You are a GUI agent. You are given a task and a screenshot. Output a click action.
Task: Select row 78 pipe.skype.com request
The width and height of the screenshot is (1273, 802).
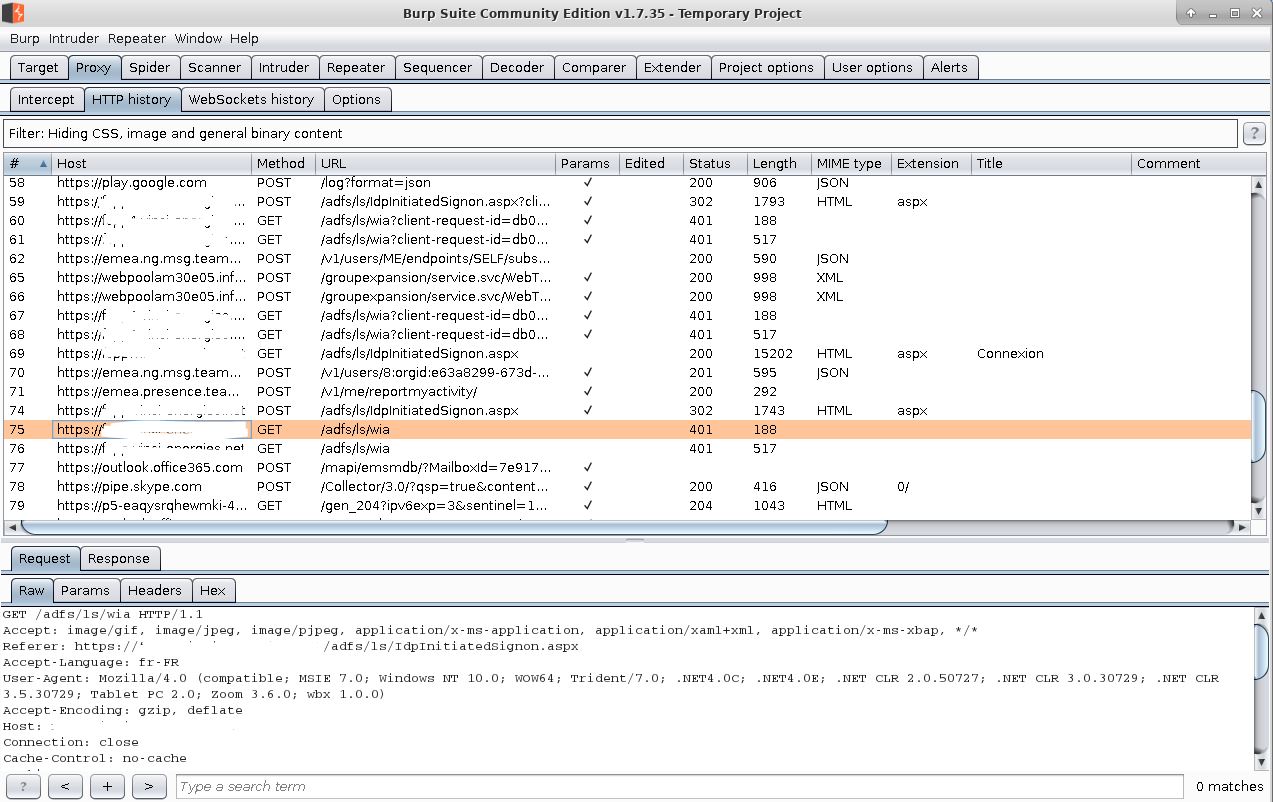click(627, 486)
